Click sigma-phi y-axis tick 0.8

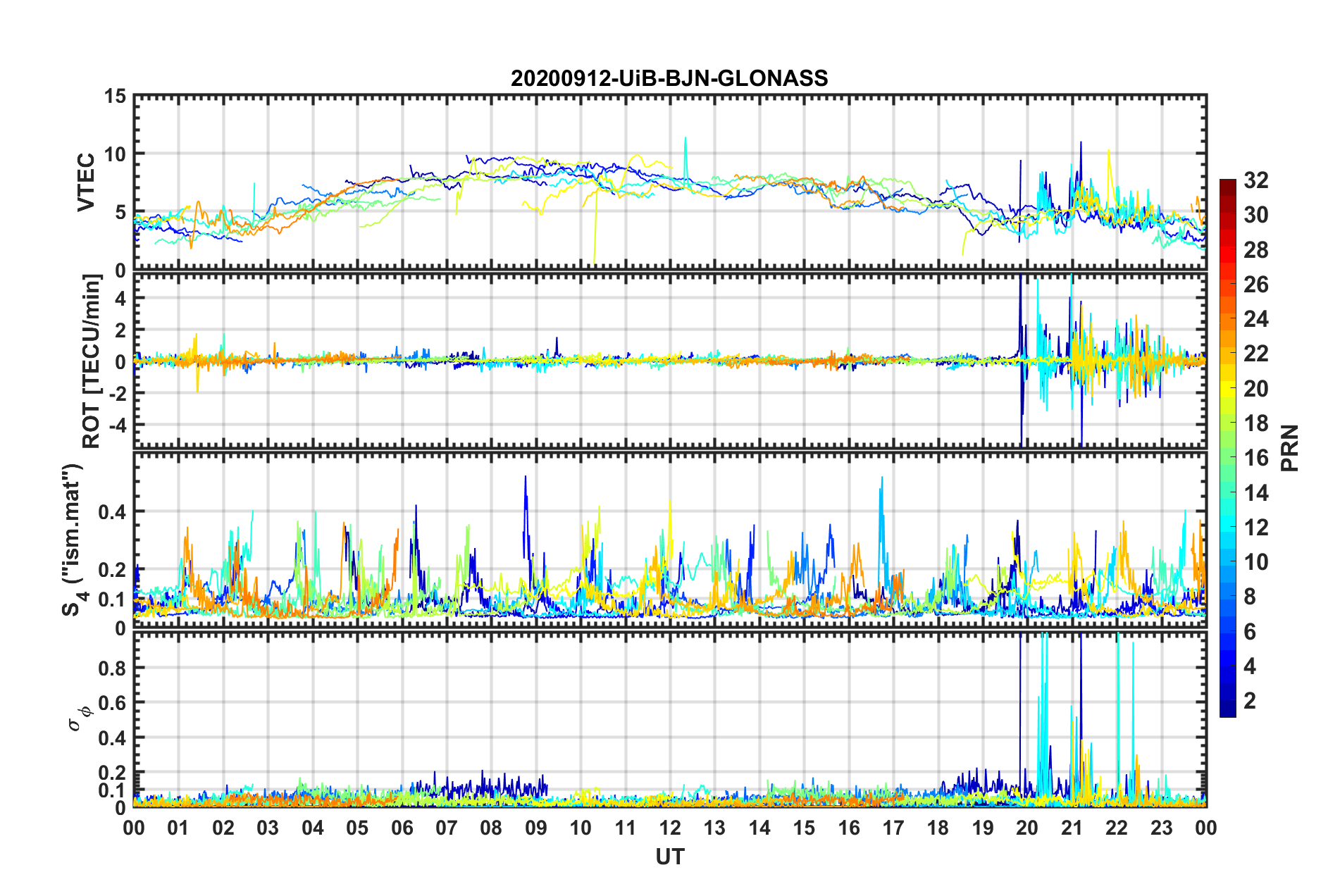coord(113,668)
